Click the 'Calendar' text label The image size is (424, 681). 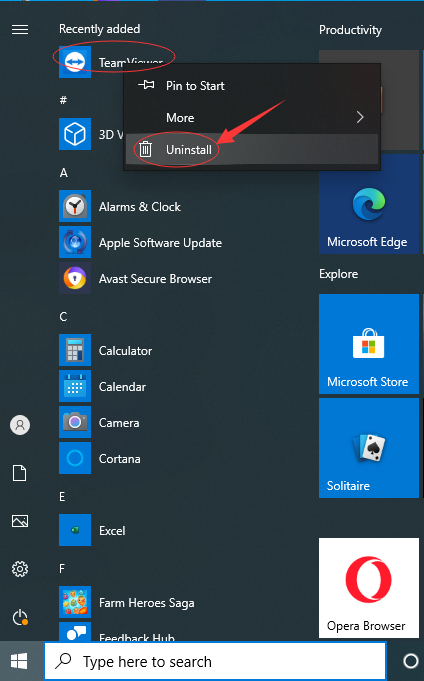[122, 387]
